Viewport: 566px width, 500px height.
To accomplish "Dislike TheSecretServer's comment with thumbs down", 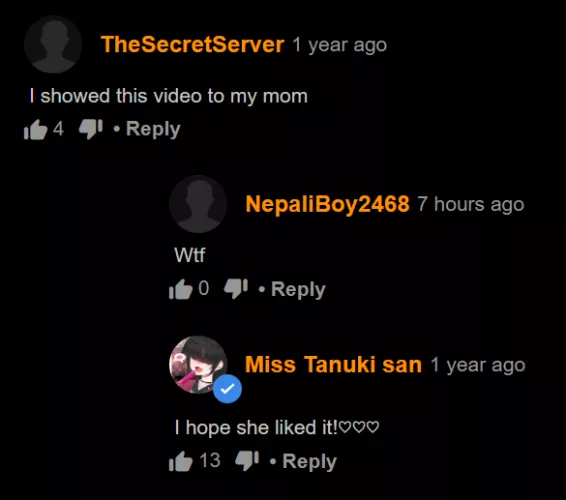I will pyautogui.click(x=91, y=129).
